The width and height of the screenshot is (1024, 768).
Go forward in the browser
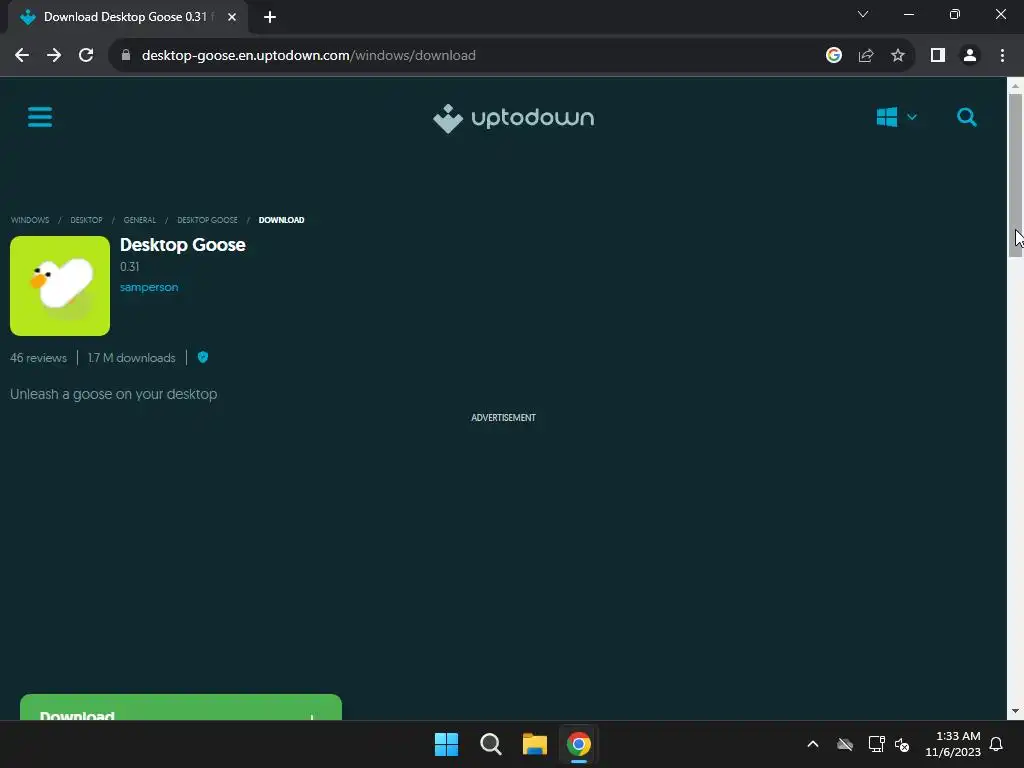(54, 56)
